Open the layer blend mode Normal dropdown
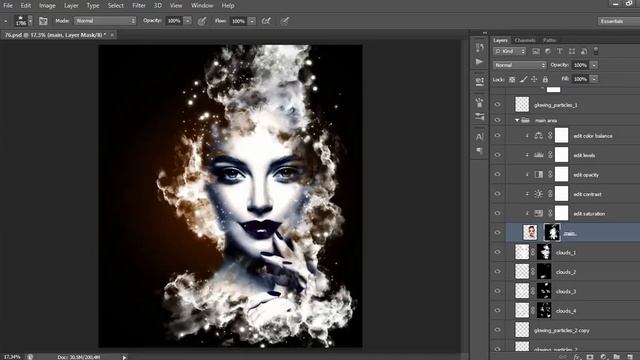Image resolution: width=640 pixels, height=360 pixels. (519, 65)
